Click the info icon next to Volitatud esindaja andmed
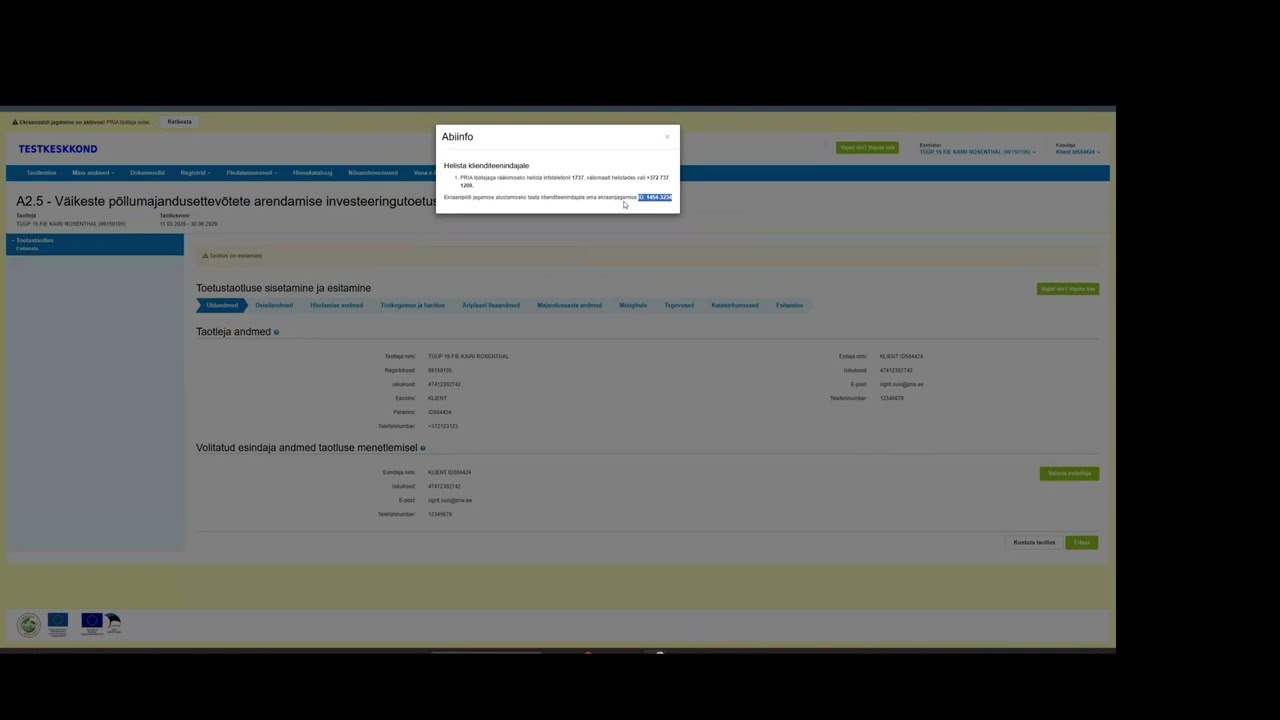 [423, 448]
